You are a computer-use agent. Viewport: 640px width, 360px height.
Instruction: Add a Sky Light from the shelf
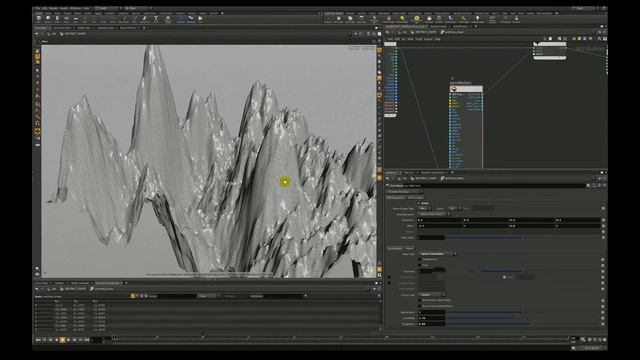[429, 19]
